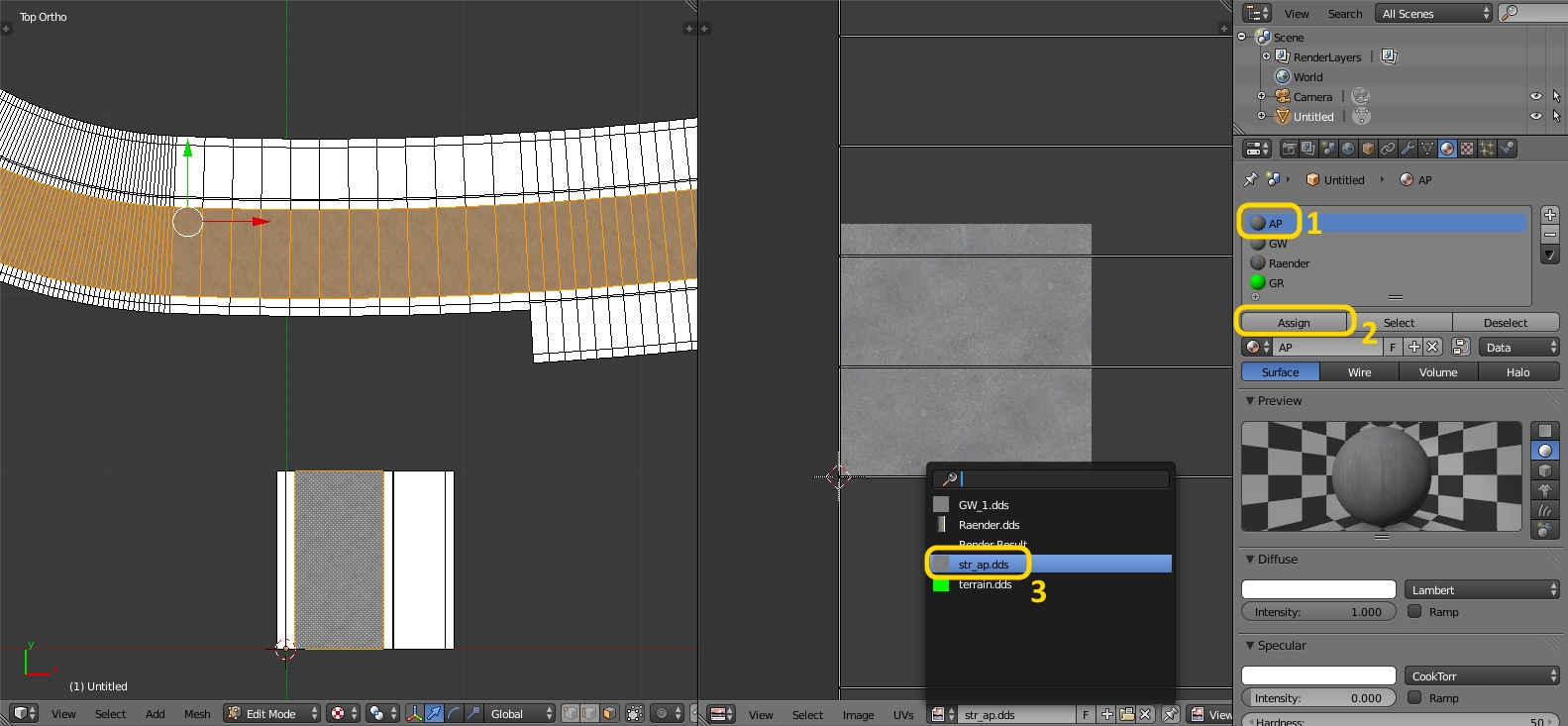Open the Edit Mode dropdown
1568x726 pixels.
(272, 713)
